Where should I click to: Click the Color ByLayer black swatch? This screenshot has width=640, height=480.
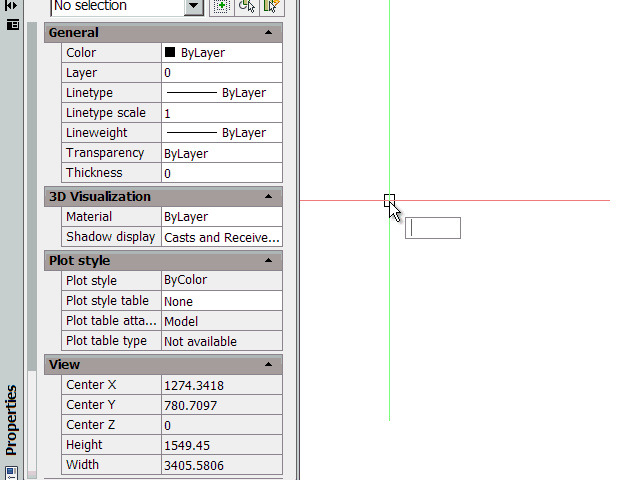pyautogui.click(x=170, y=52)
